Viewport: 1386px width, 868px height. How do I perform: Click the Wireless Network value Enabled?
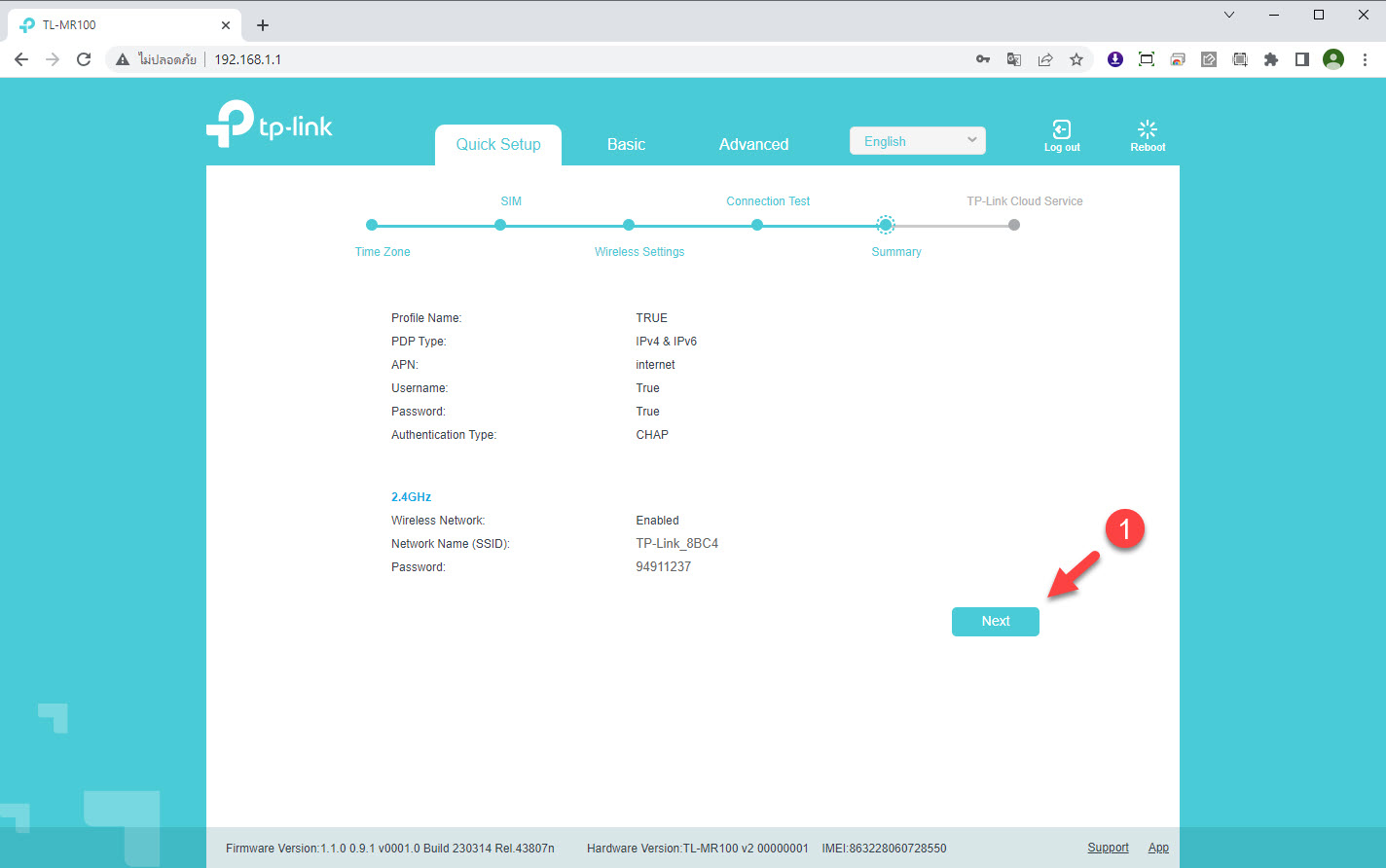point(658,521)
